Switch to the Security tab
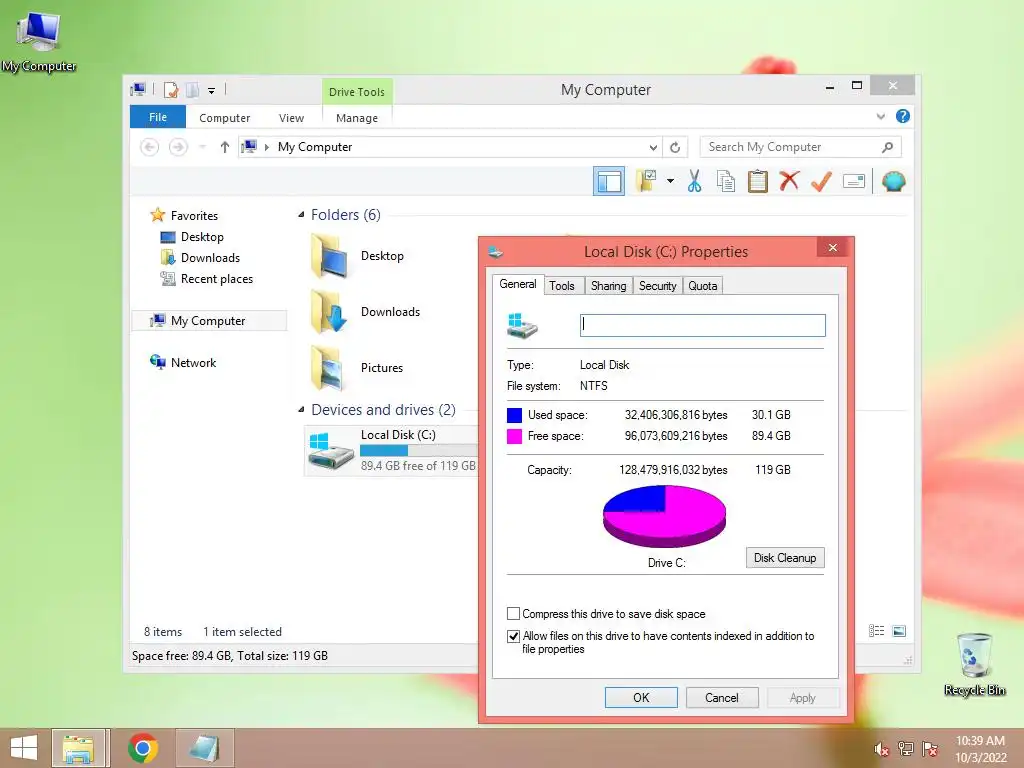This screenshot has height=768, width=1024. point(658,285)
